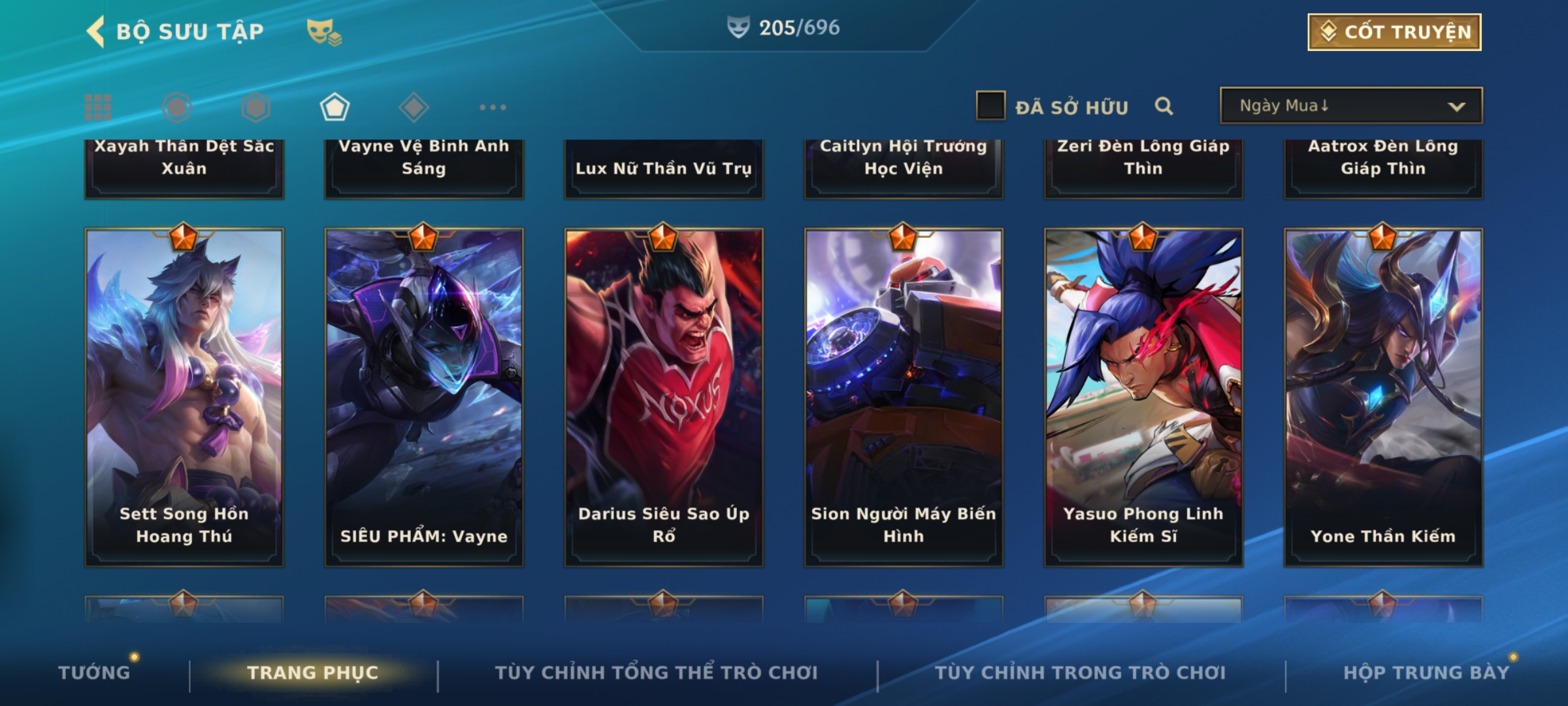Choose the first circular rarity filter icon
This screenshot has width=1568, height=706.
click(x=177, y=107)
